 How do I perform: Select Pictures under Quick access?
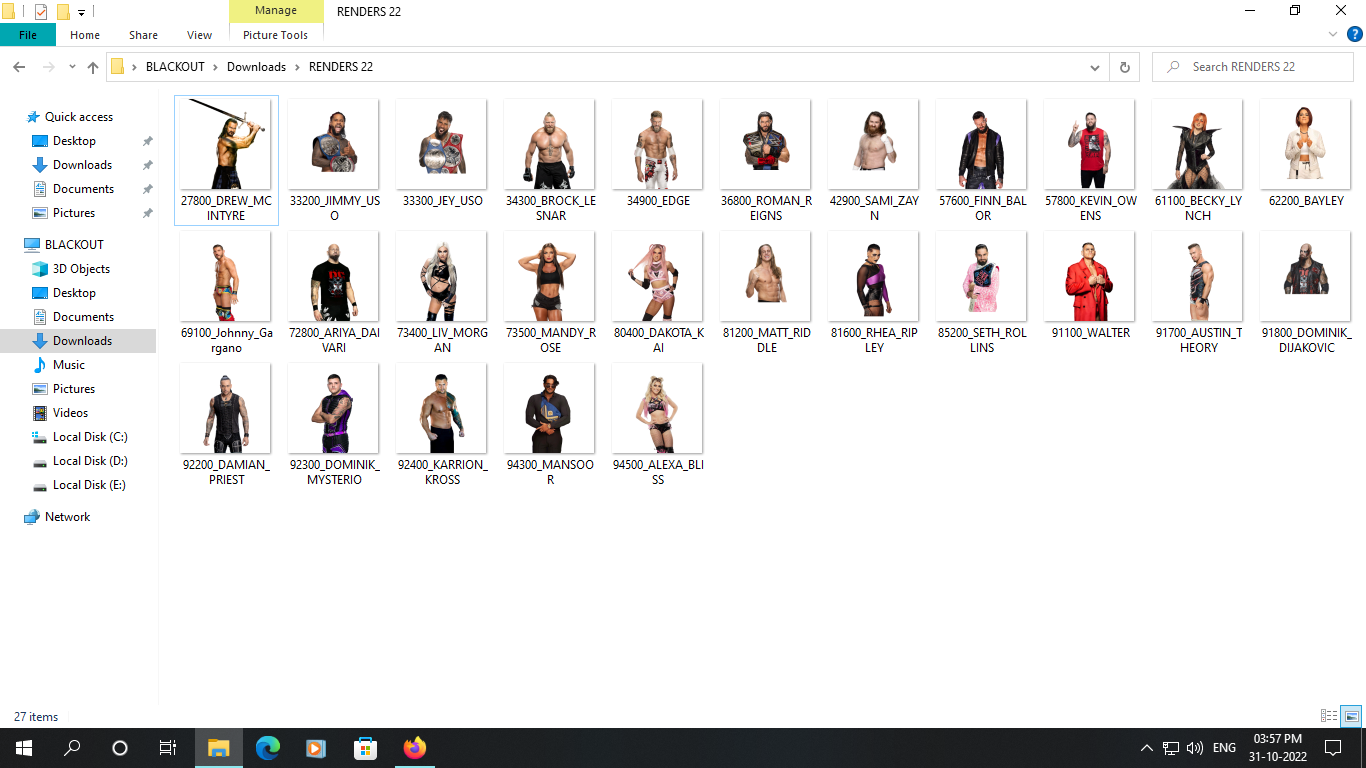click(73, 213)
